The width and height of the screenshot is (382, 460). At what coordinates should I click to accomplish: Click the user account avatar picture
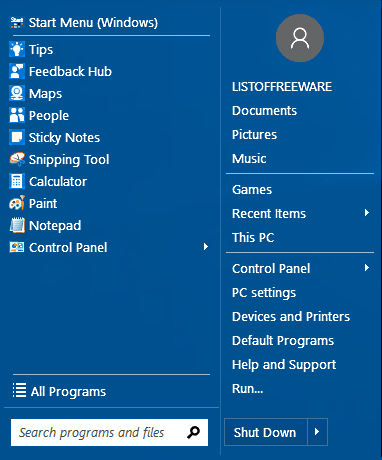(300, 38)
